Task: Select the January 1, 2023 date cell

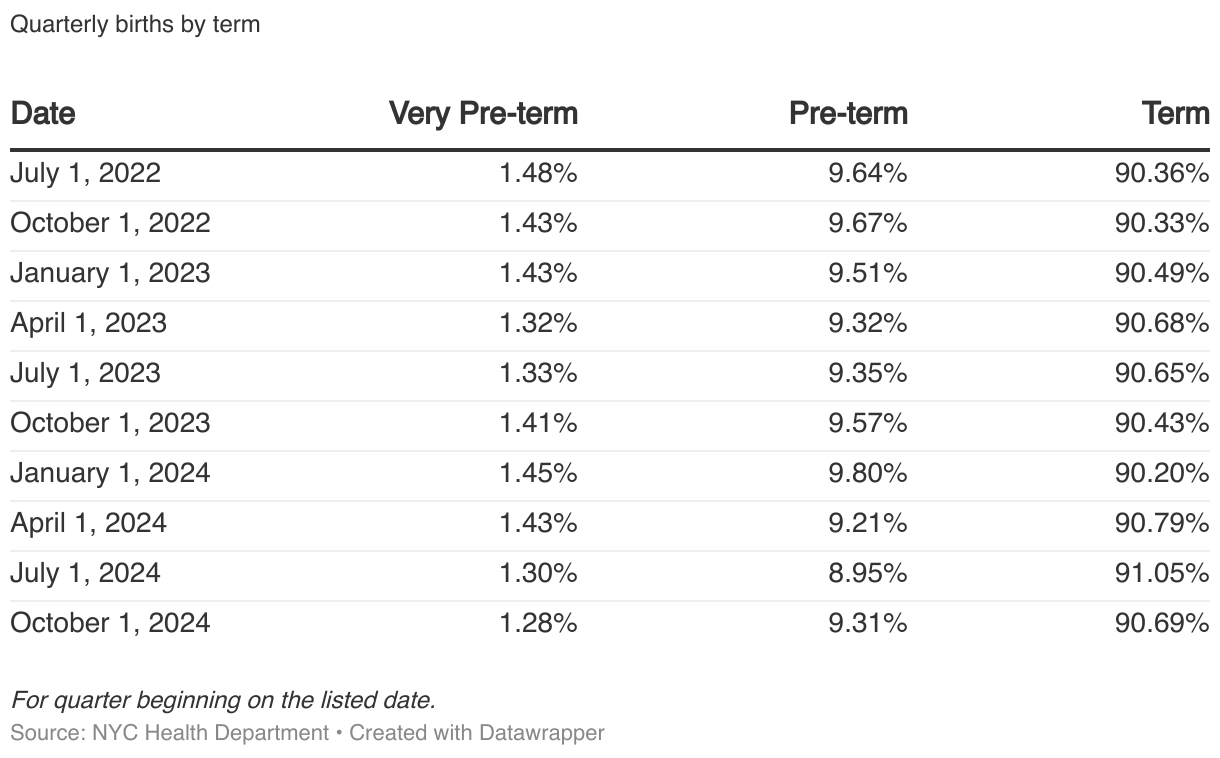Action: (x=110, y=273)
